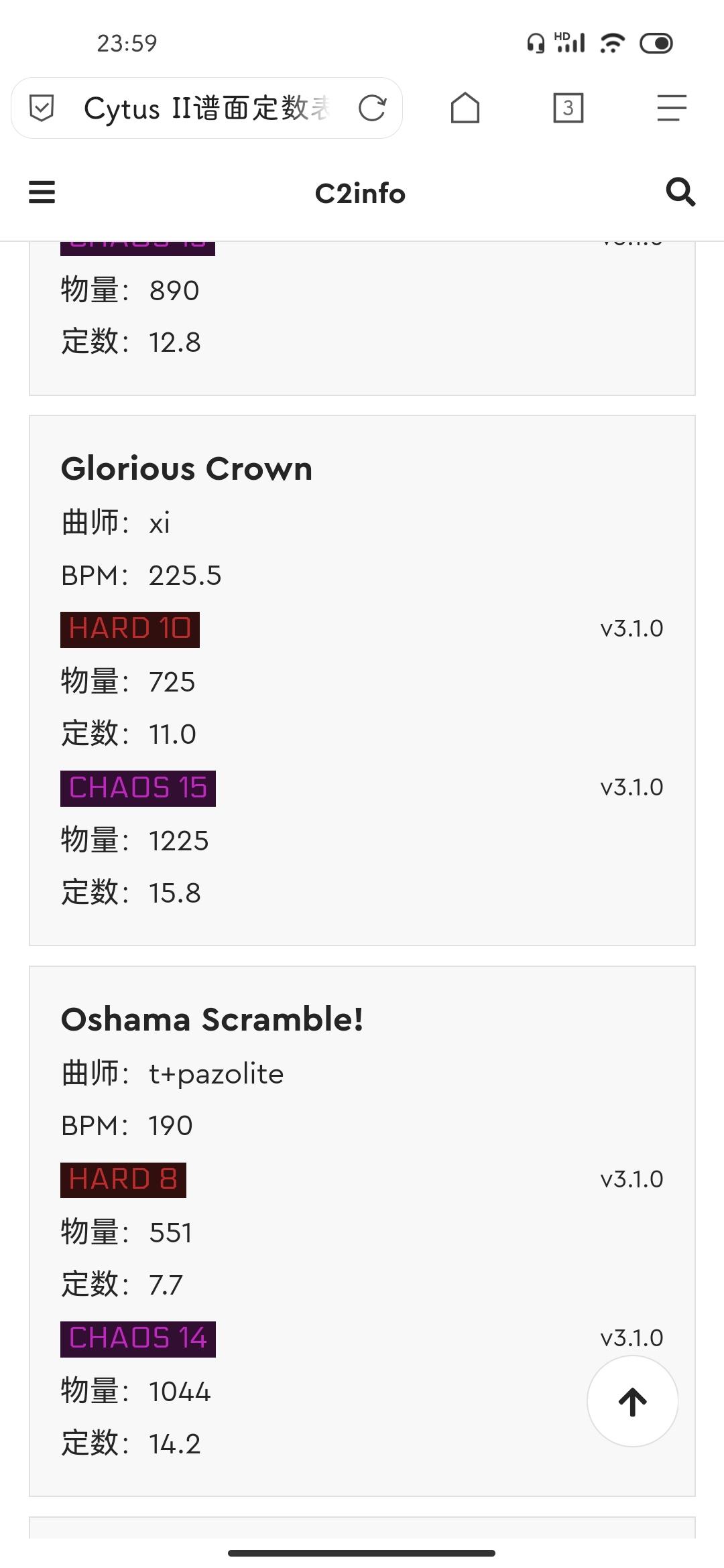This screenshot has height=1568, width=724.
Task: Tap the battery indicator in the status bar
Action: pyautogui.click(x=656, y=44)
